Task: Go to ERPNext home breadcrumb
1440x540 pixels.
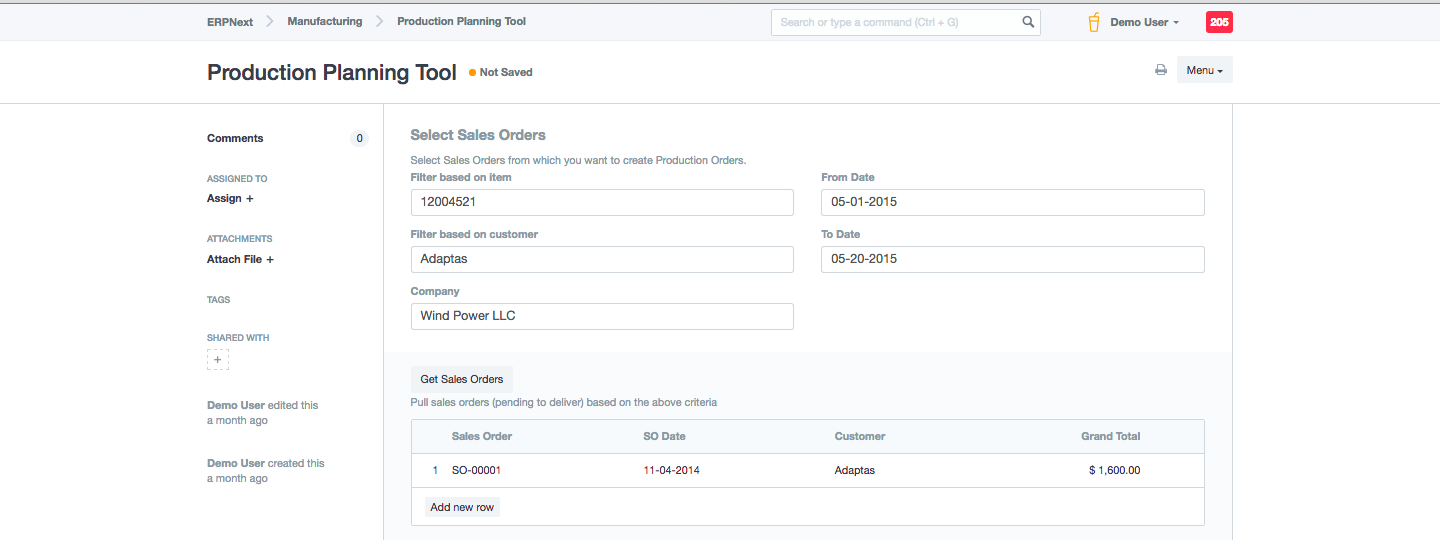Action: (x=230, y=21)
